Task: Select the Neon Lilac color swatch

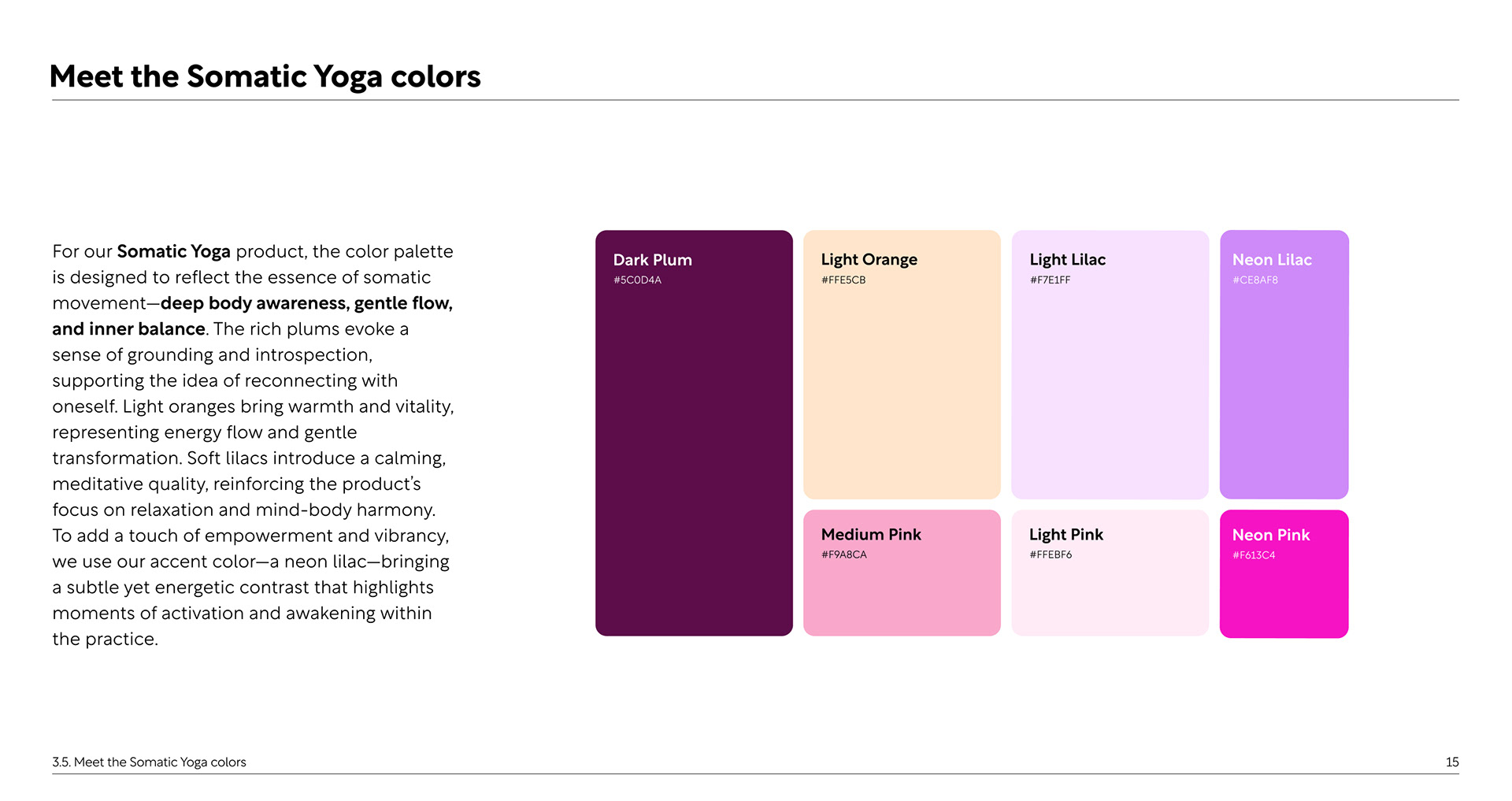Action: (1284, 365)
